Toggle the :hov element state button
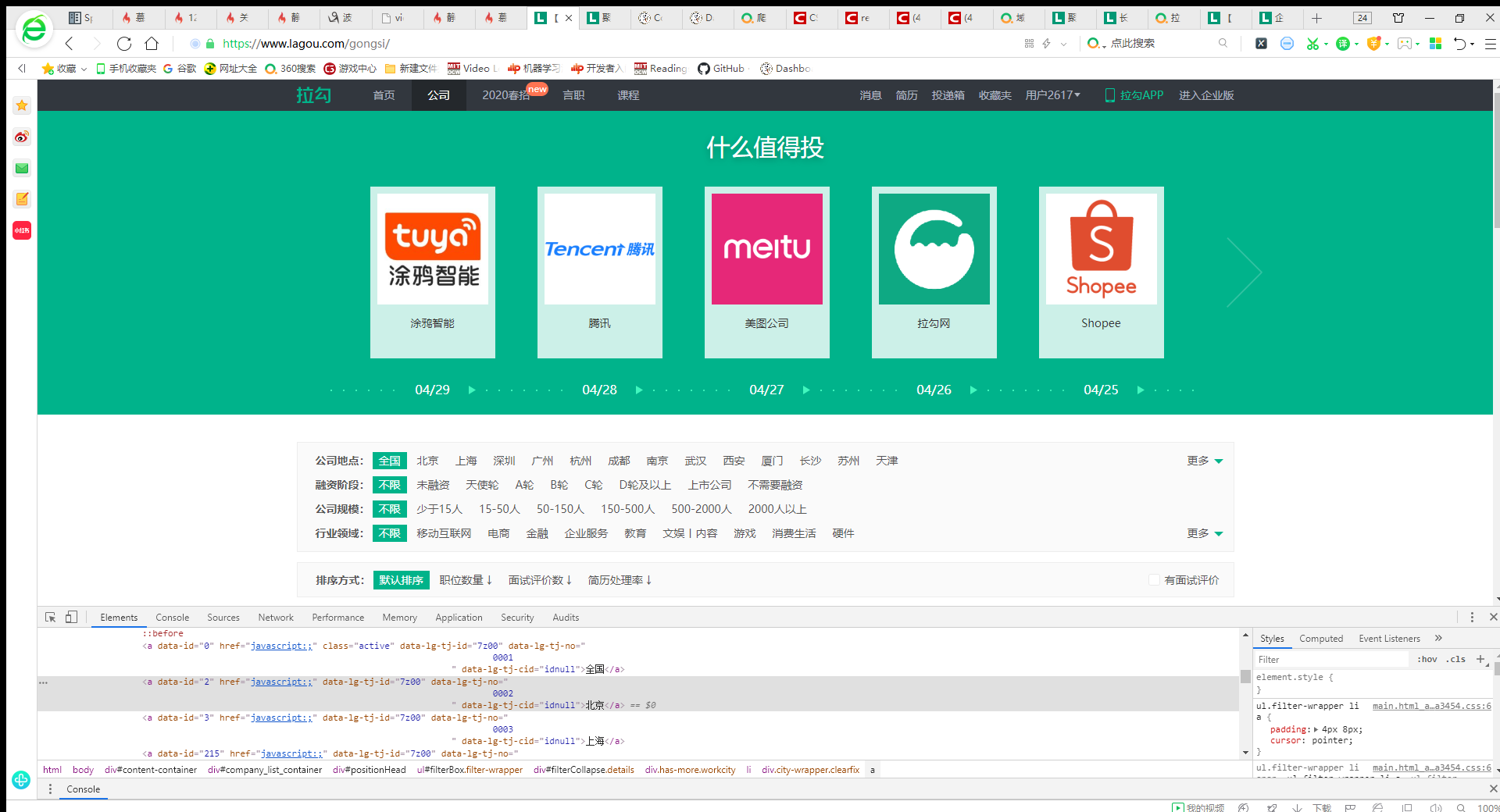Image resolution: width=1500 pixels, height=812 pixels. (x=1427, y=659)
